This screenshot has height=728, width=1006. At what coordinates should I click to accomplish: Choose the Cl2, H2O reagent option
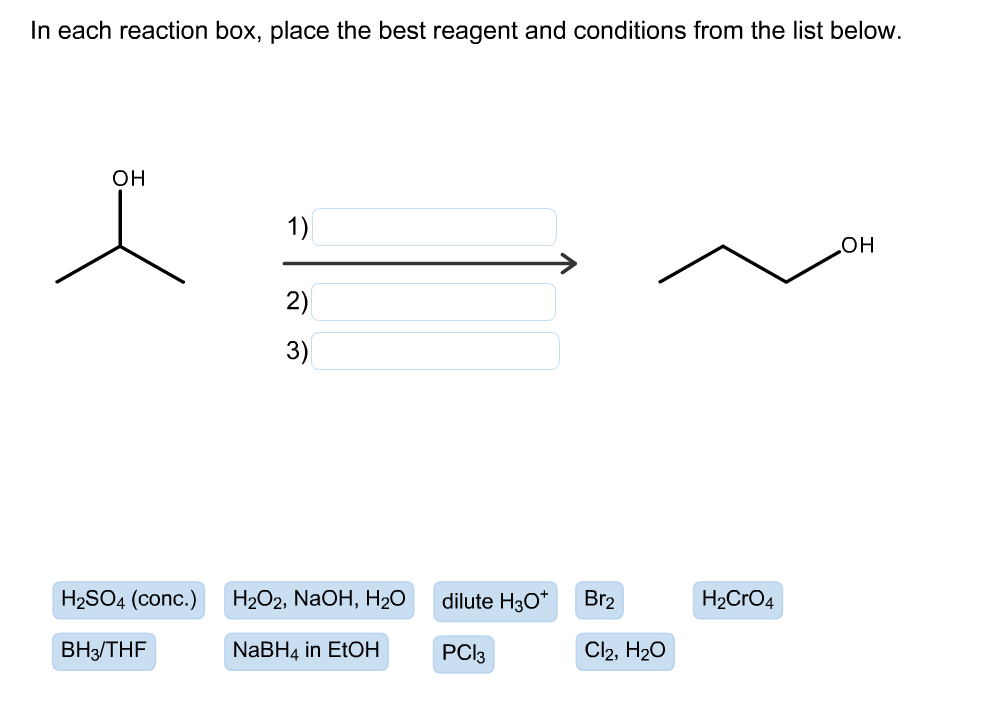[624, 650]
